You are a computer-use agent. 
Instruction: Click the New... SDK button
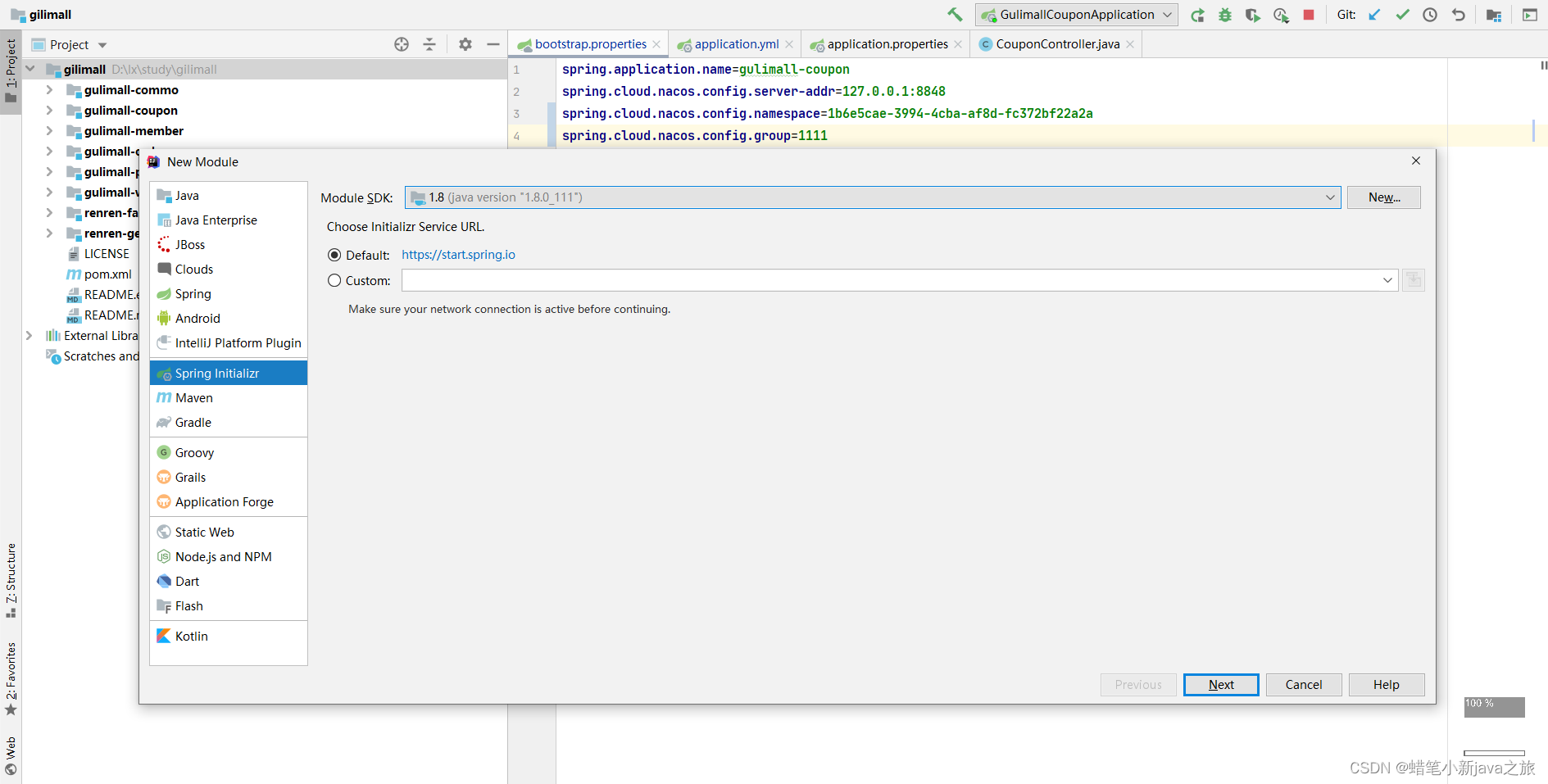1384,197
